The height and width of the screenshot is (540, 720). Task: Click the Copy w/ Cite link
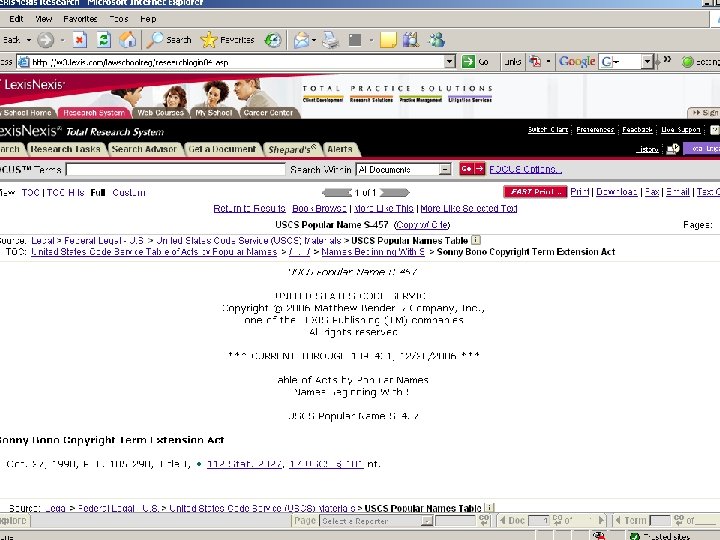pyautogui.click(x=422, y=225)
